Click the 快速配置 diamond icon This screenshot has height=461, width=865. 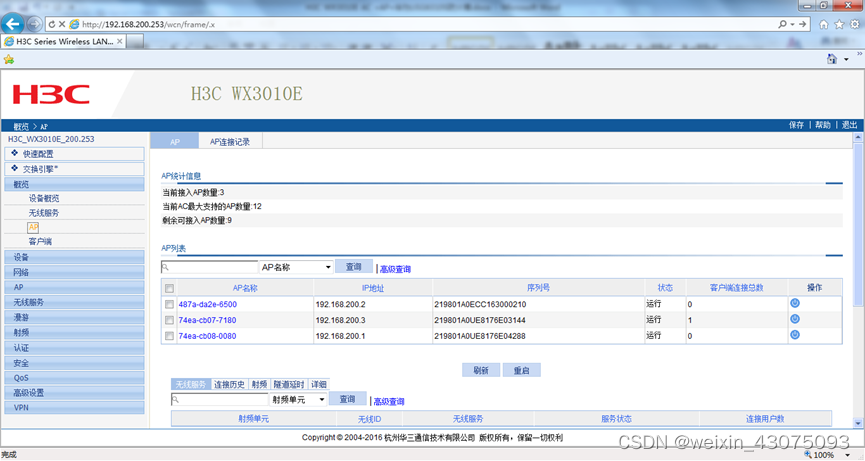pos(14,153)
